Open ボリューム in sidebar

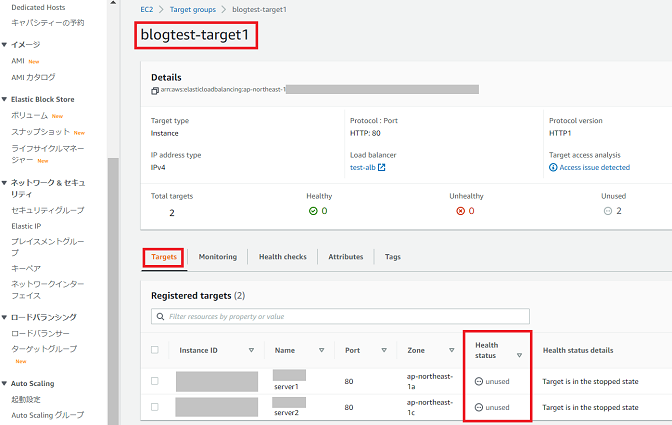[30, 115]
